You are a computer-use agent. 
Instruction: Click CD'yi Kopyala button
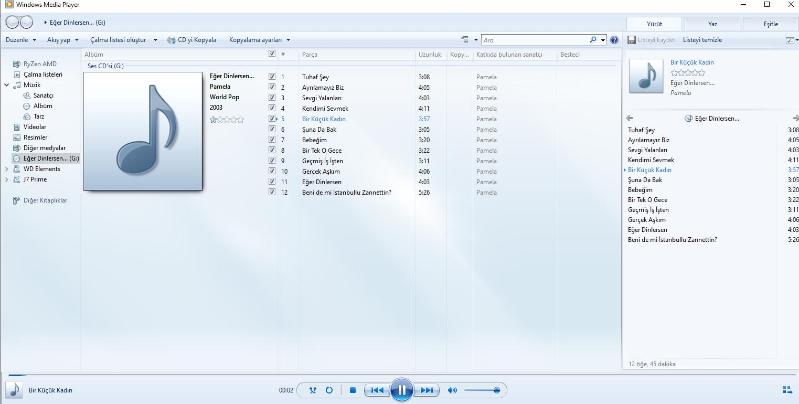click(x=192, y=40)
